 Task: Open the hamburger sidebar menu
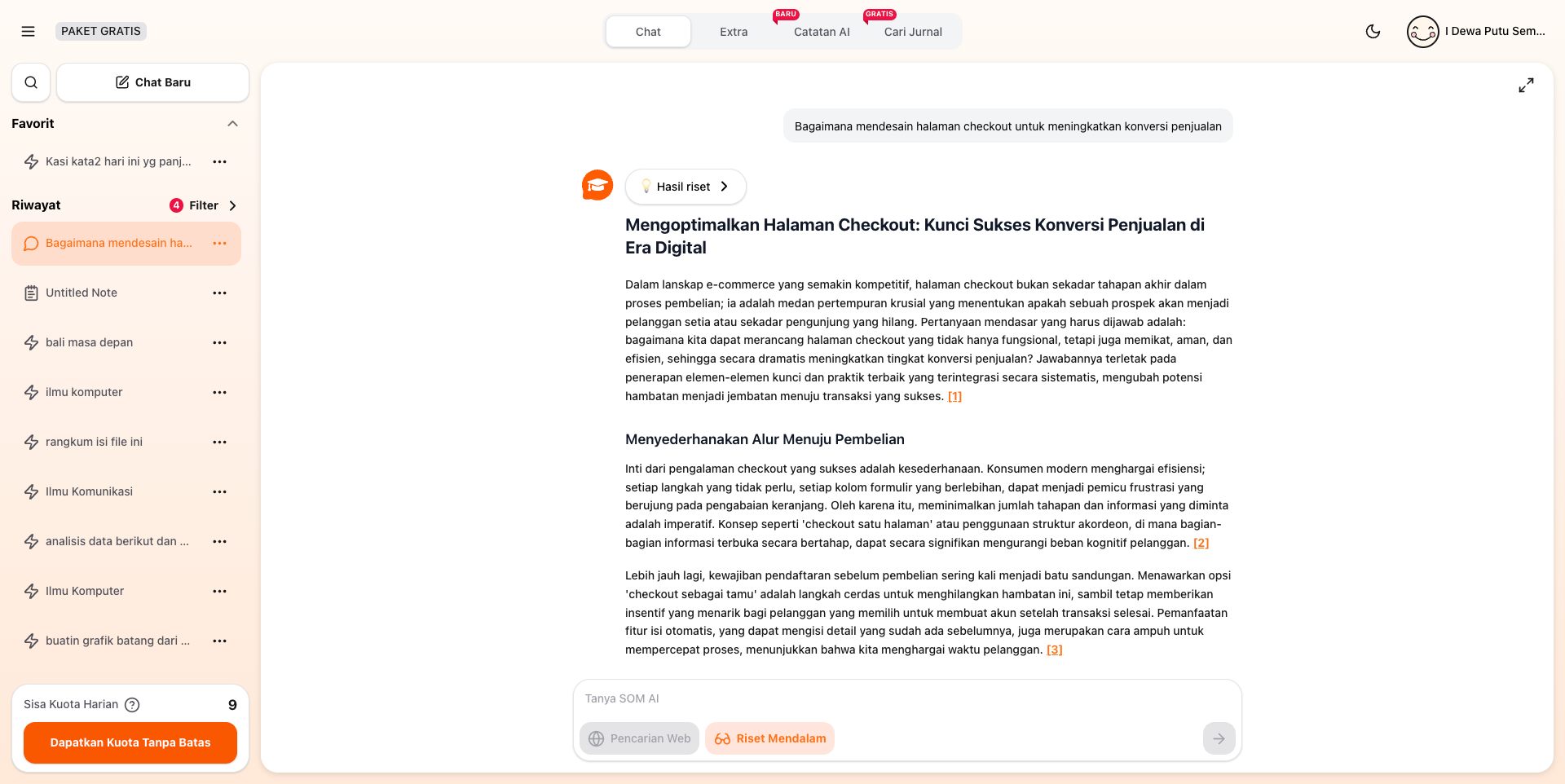[28, 32]
